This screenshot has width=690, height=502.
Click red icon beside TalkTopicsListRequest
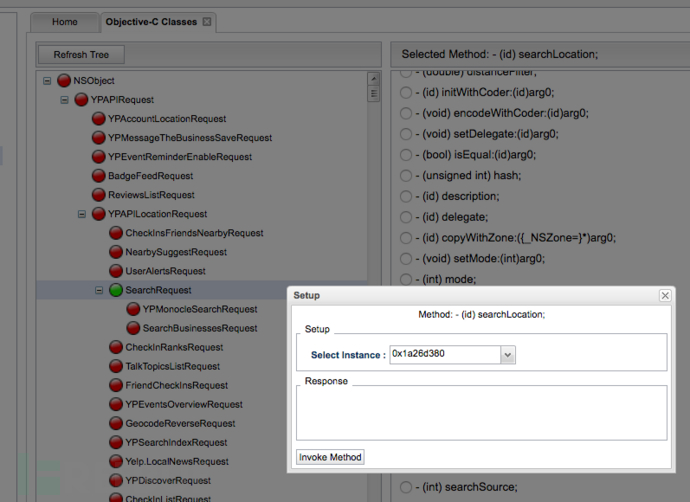[x=116, y=366]
